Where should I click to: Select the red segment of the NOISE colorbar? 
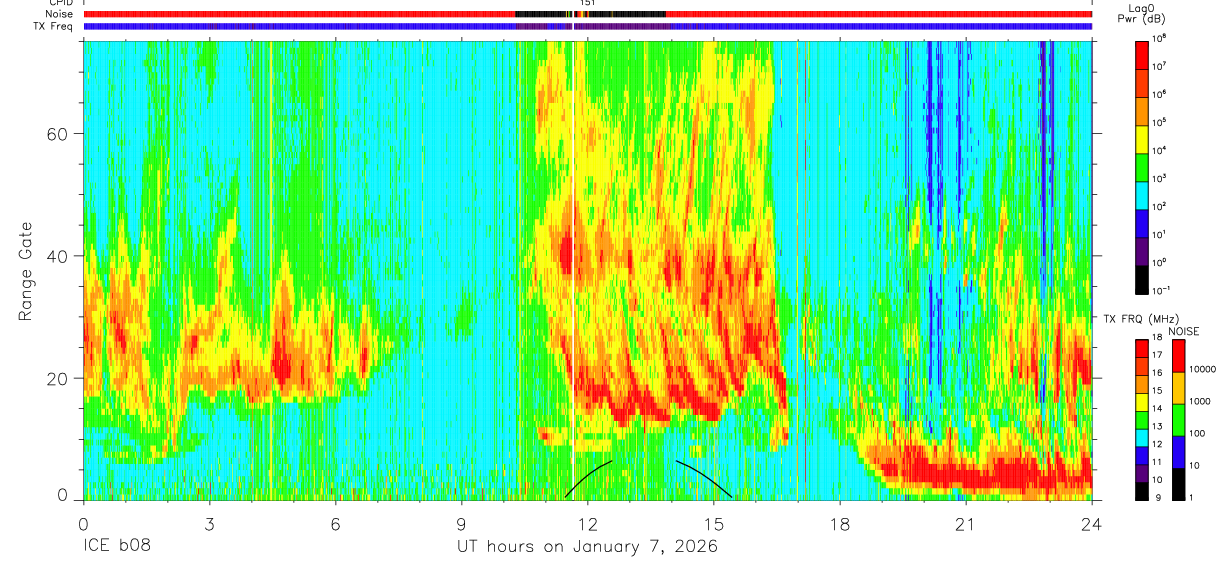(x=1178, y=356)
